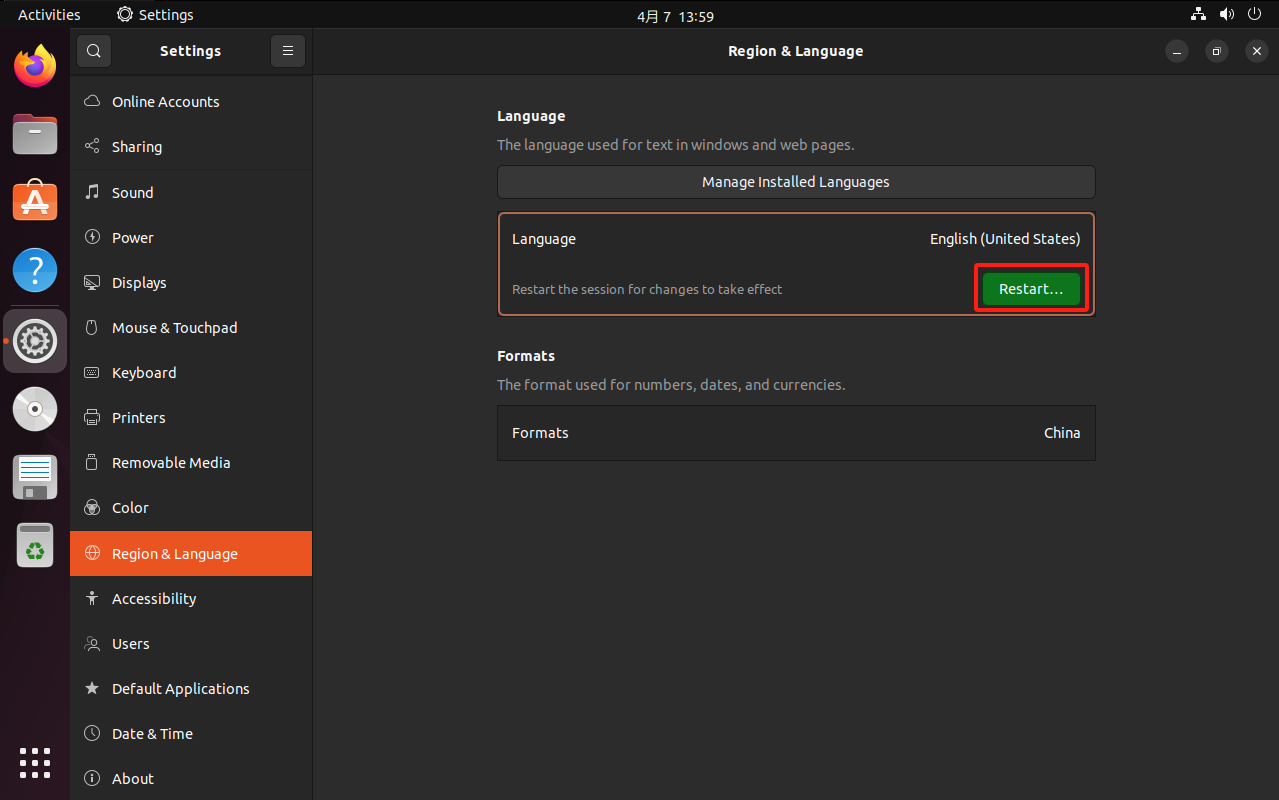1279x800 pixels.
Task: Open the floppy disk icon in dock
Action: coord(35,477)
